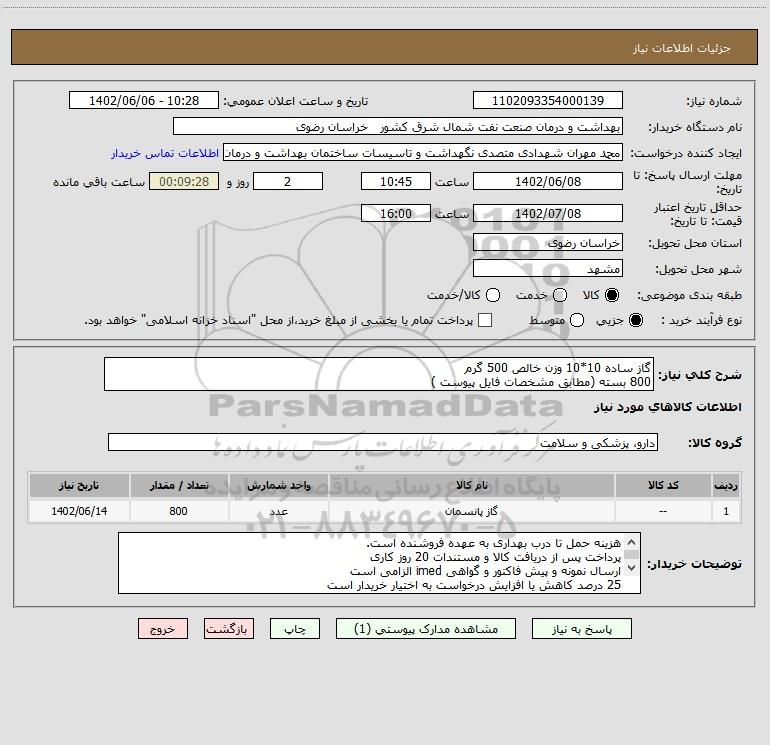Screen dimensions: 770x745
Task: Click the 'چاپ' print button
Action: click(x=295, y=629)
